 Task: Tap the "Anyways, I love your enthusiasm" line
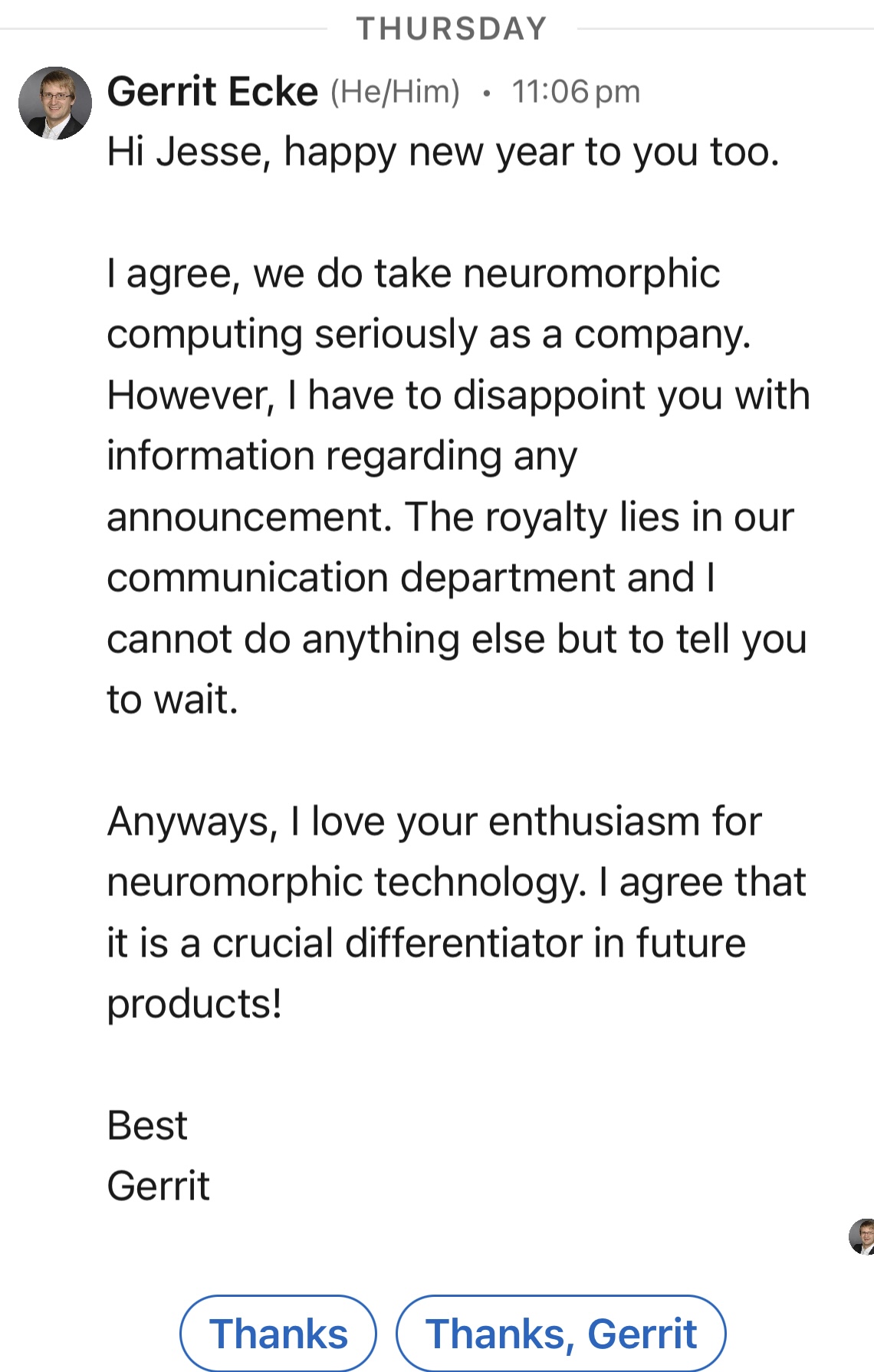pos(434,822)
